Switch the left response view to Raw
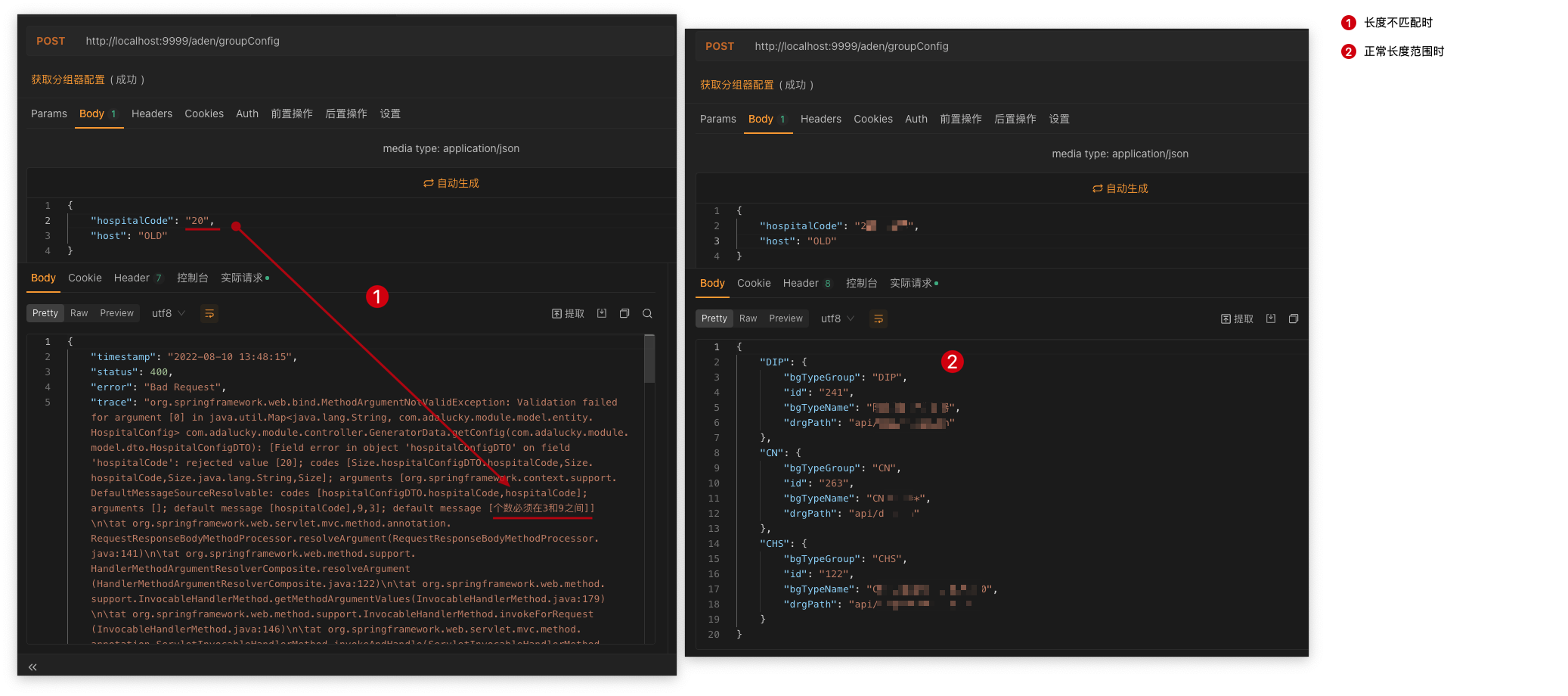Viewport: 1568px width, 696px height. (x=79, y=313)
